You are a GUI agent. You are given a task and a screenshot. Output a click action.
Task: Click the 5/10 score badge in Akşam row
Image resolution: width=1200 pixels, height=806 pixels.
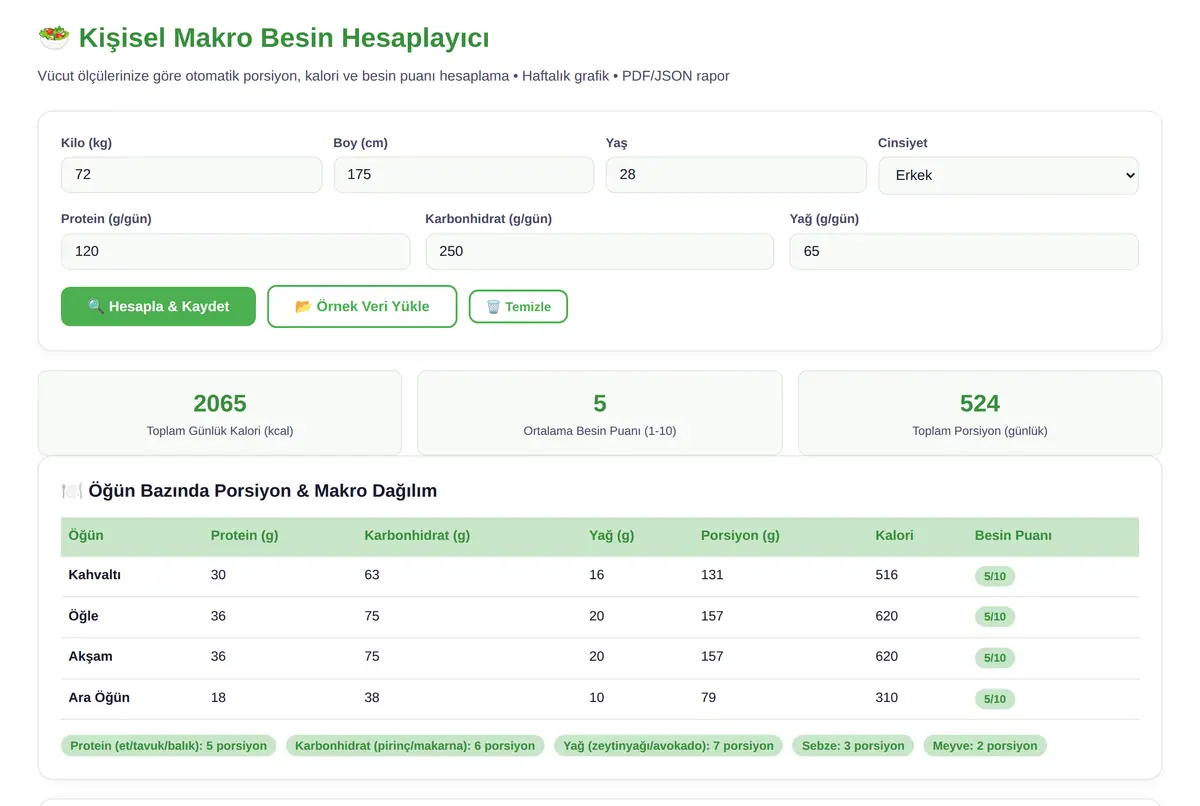coord(994,658)
